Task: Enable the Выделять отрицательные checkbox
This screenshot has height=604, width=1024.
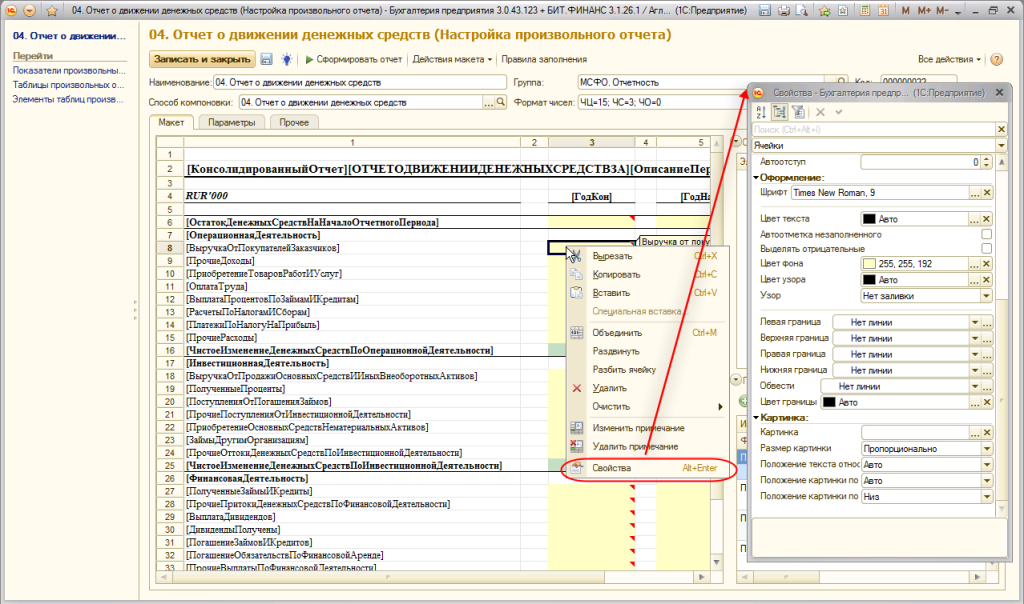Action: pyautogui.click(x=987, y=248)
